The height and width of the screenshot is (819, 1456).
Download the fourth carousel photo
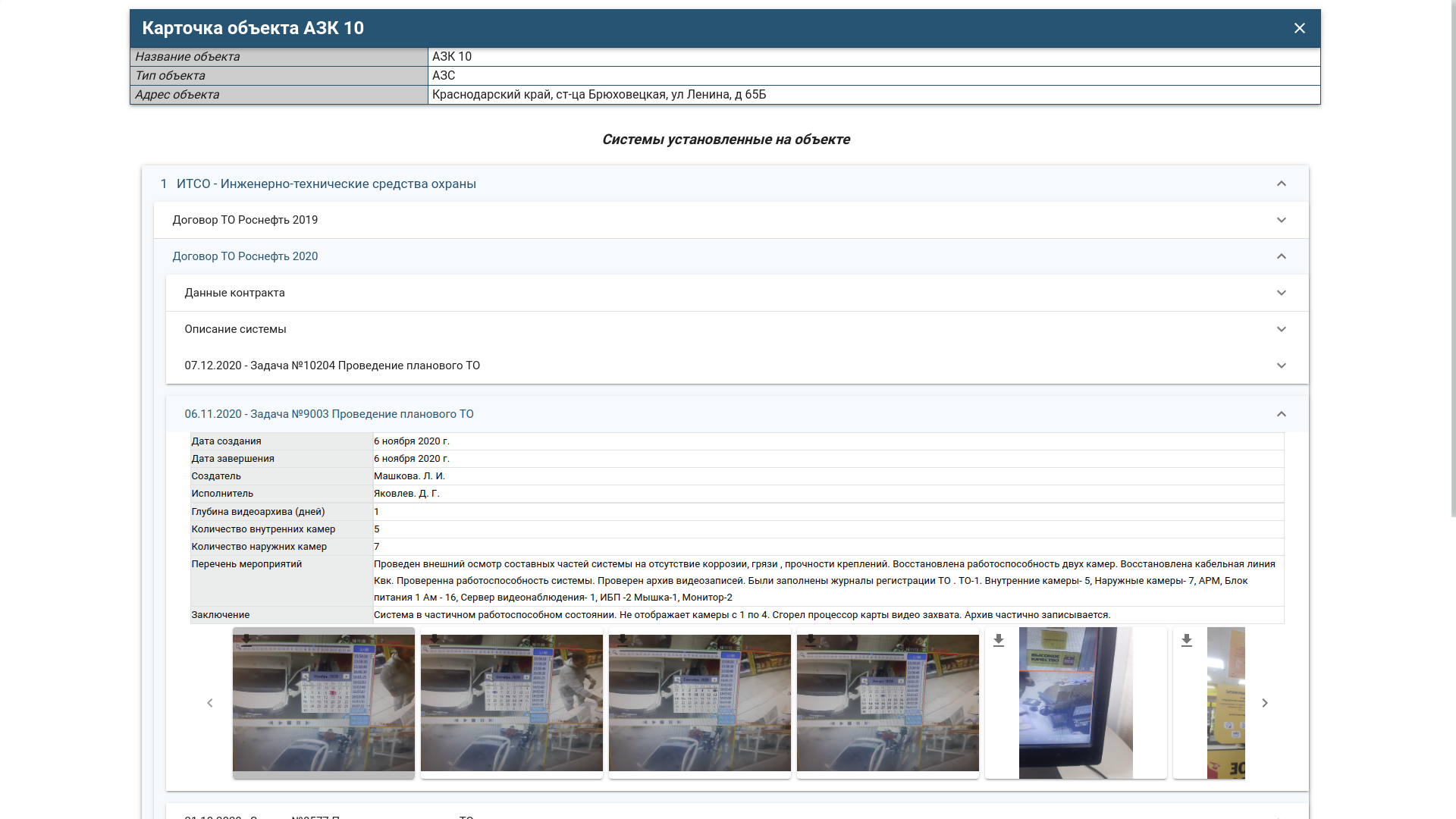pos(811,640)
